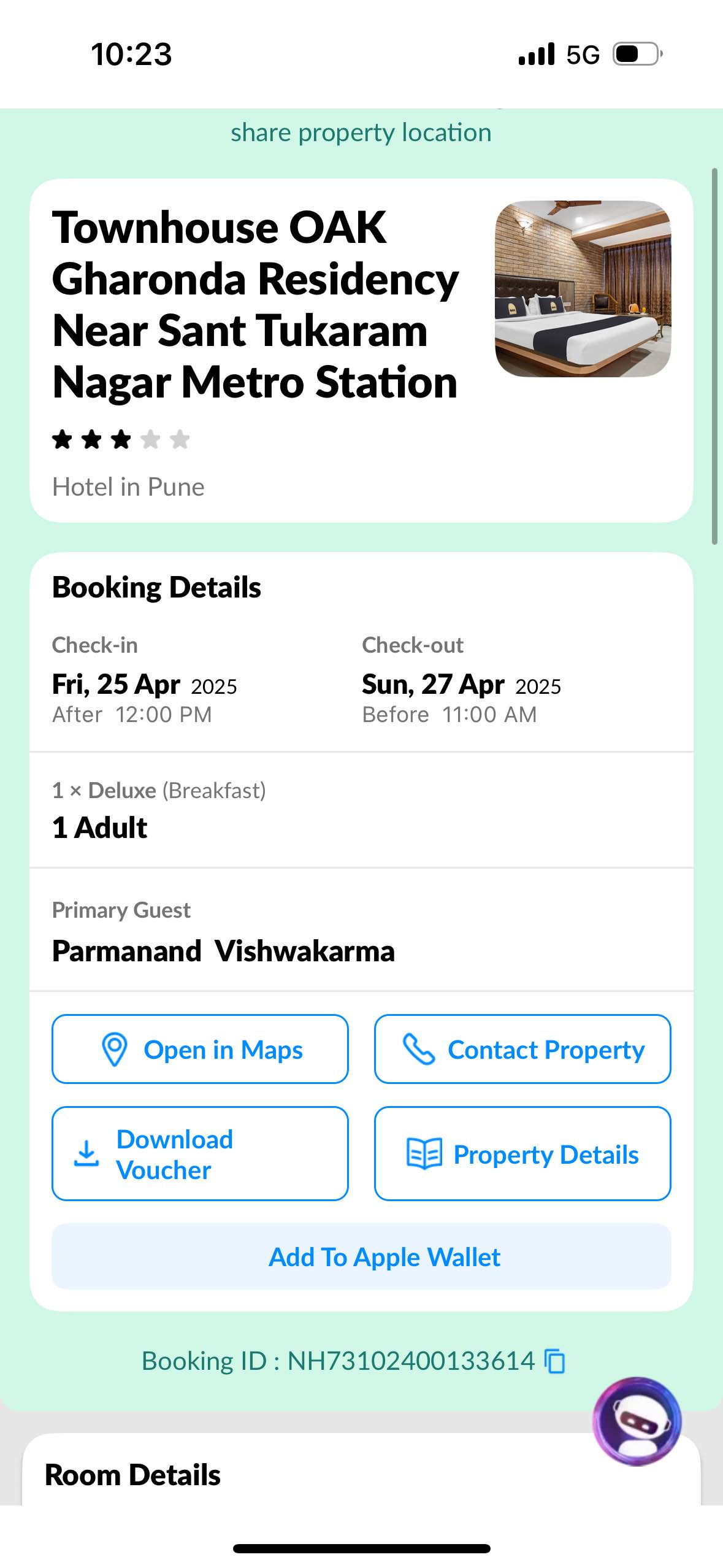Tap the open book property icon

point(424,1154)
